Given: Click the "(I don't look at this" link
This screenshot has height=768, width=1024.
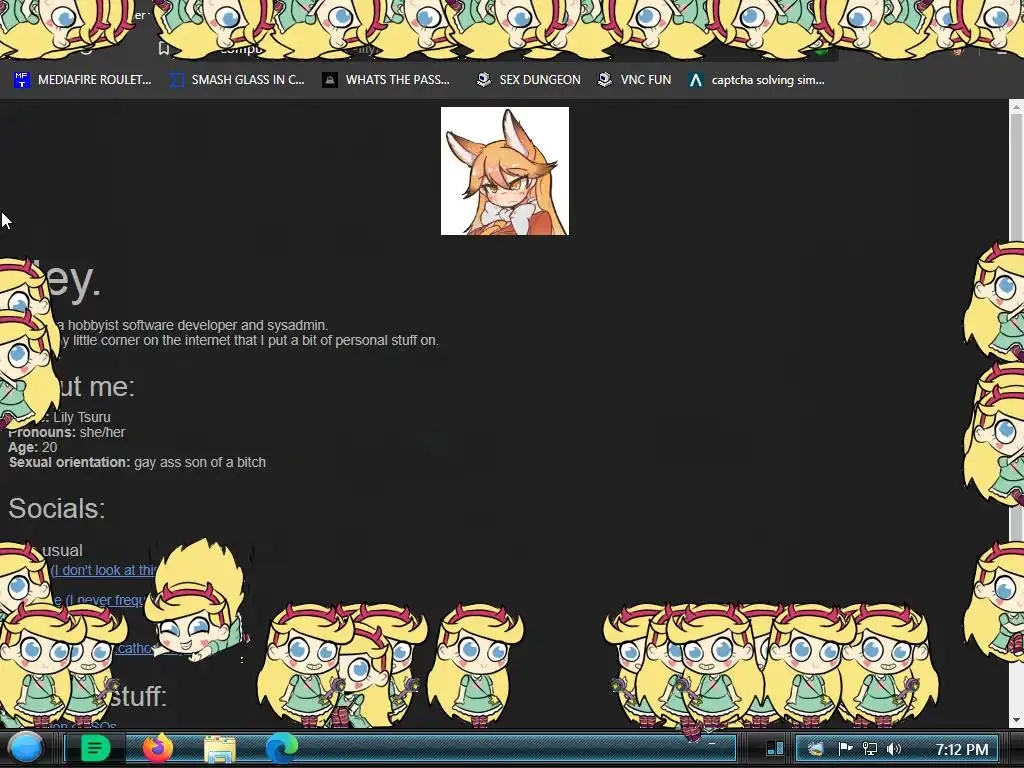Looking at the screenshot, I should 104,570.
